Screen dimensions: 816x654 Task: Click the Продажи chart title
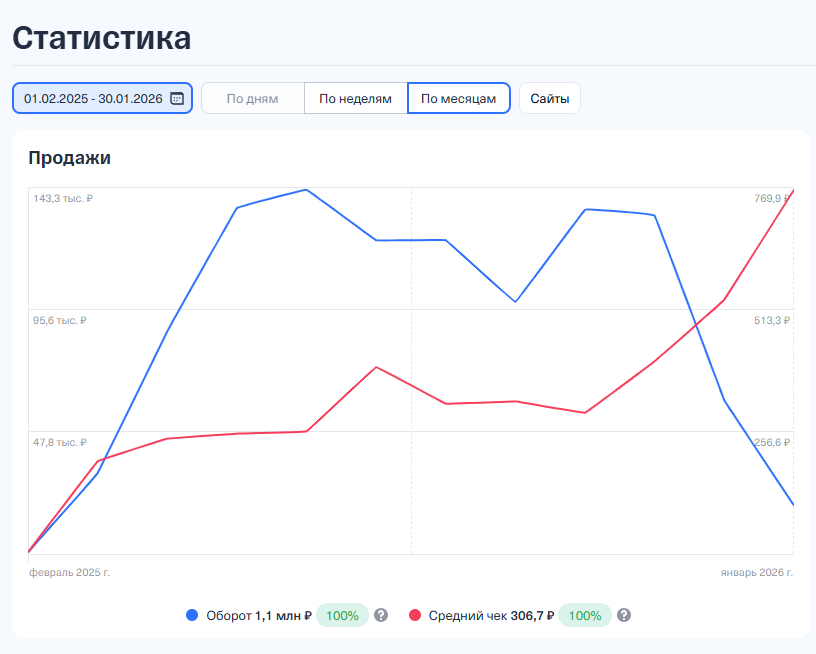click(69, 157)
